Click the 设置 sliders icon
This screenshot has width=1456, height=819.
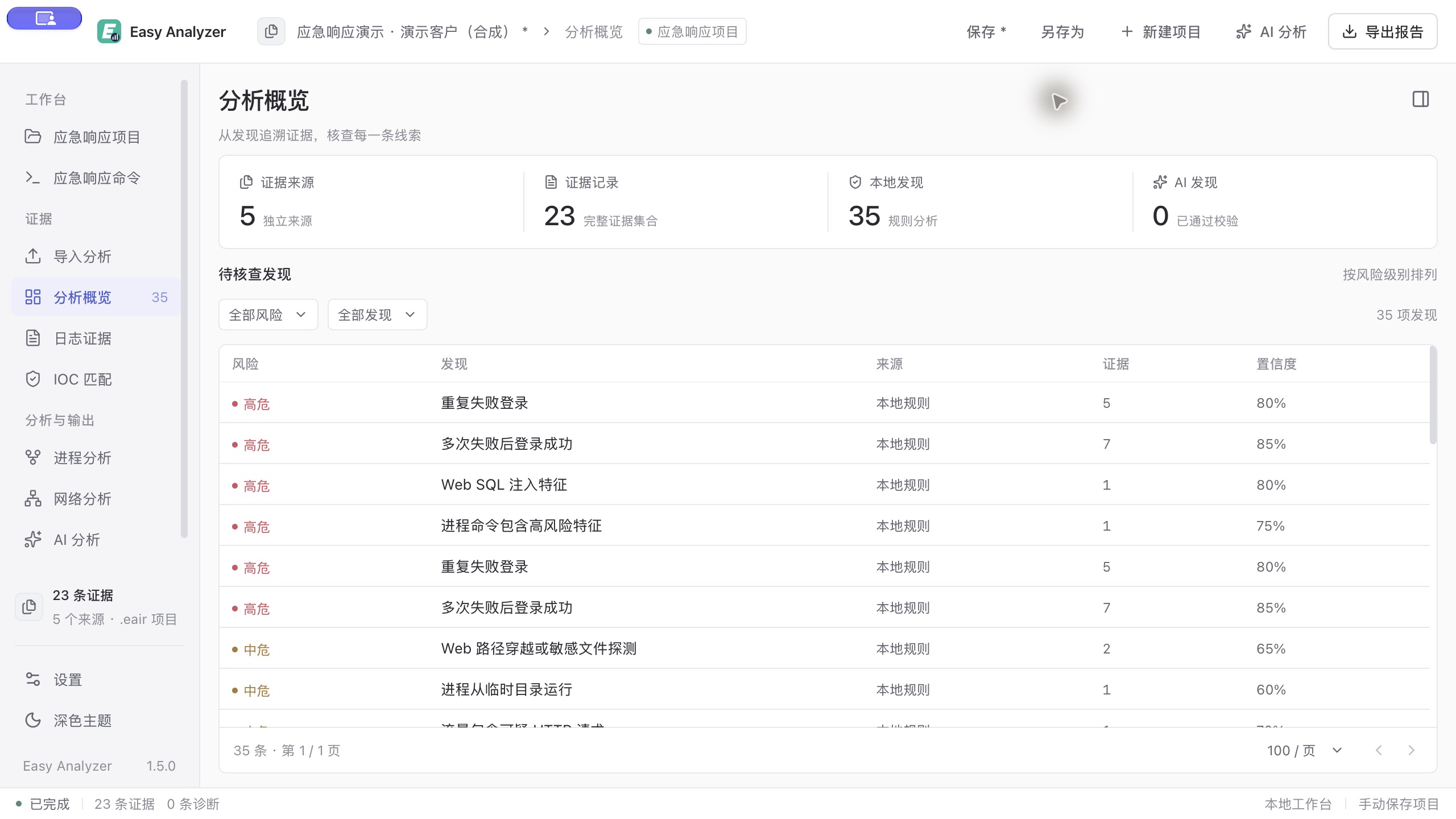tap(33, 679)
